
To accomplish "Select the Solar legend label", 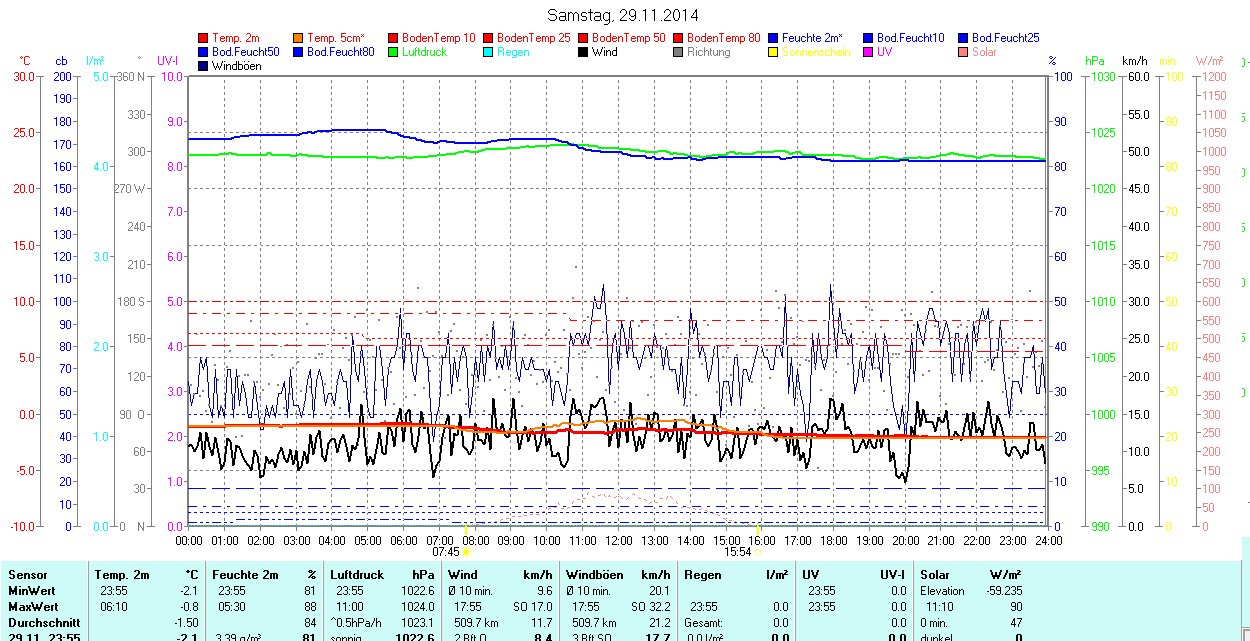I will pos(984,52).
